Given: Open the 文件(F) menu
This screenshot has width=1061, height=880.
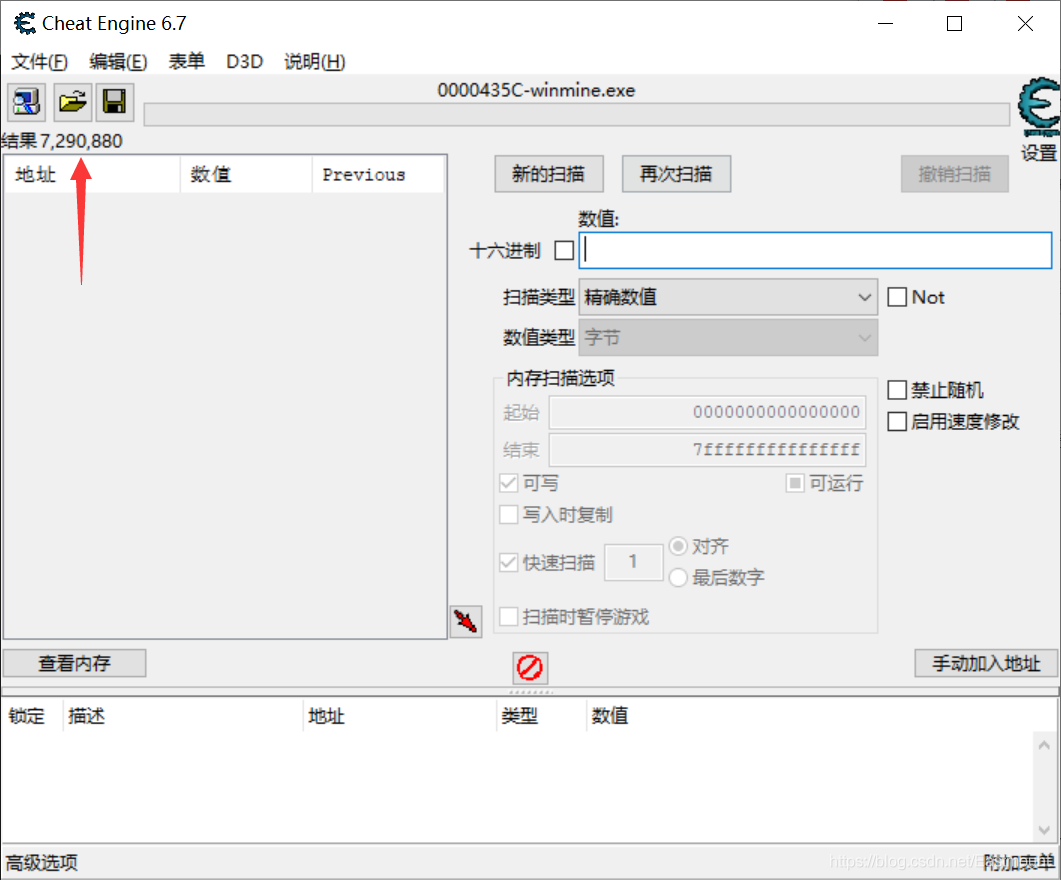Looking at the screenshot, I should pyautogui.click(x=40, y=62).
